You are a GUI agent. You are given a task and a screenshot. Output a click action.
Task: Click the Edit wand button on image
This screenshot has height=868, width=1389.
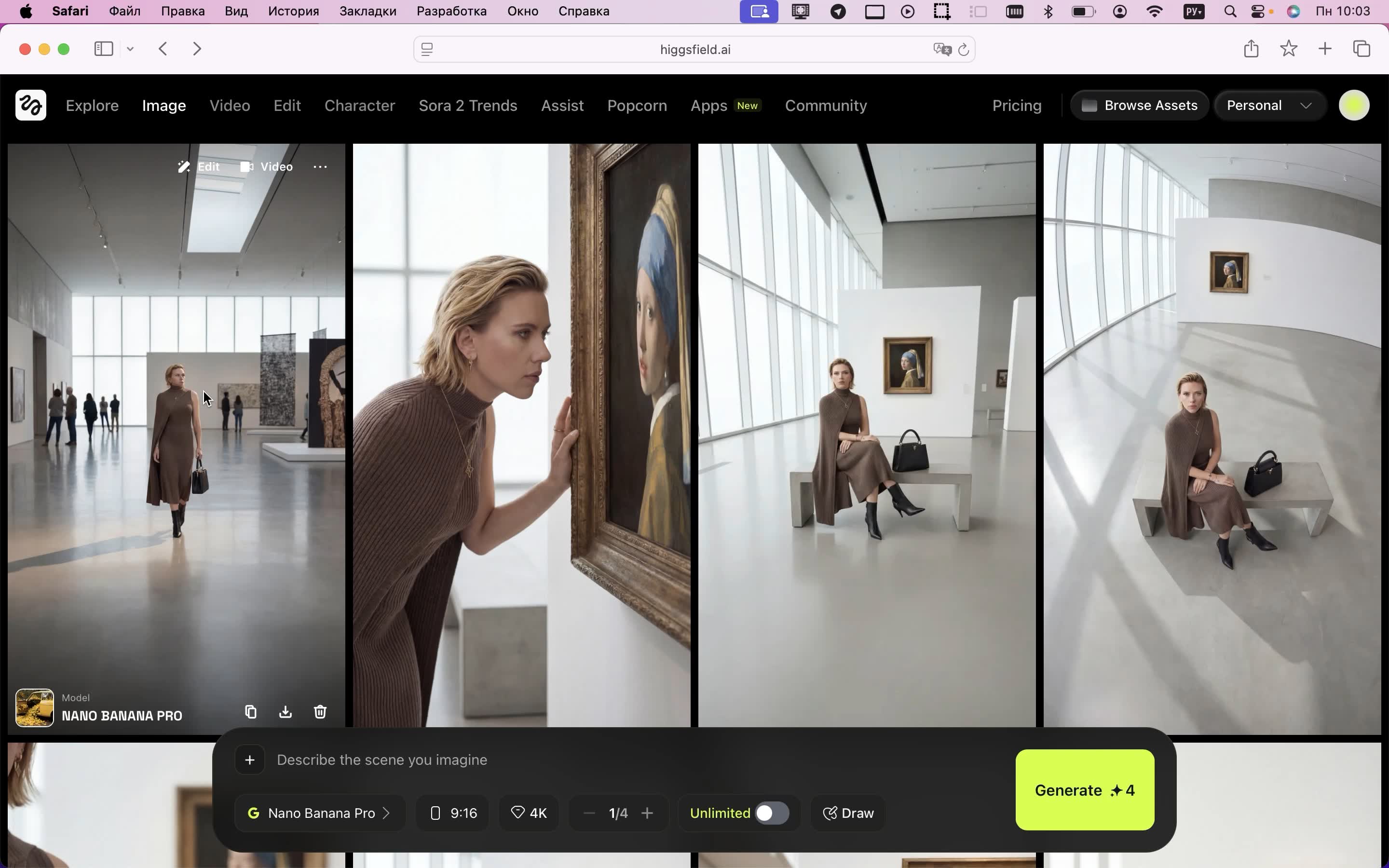pyautogui.click(x=199, y=167)
